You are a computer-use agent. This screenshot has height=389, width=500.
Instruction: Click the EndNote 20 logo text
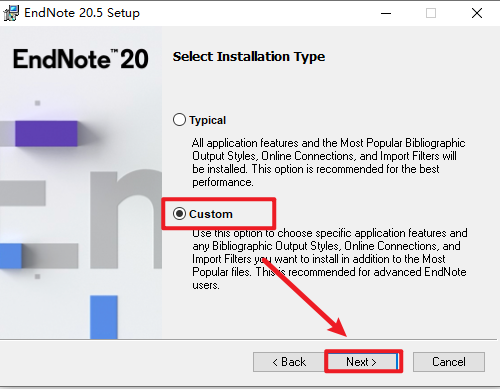pyautogui.click(x=81, y=59)
